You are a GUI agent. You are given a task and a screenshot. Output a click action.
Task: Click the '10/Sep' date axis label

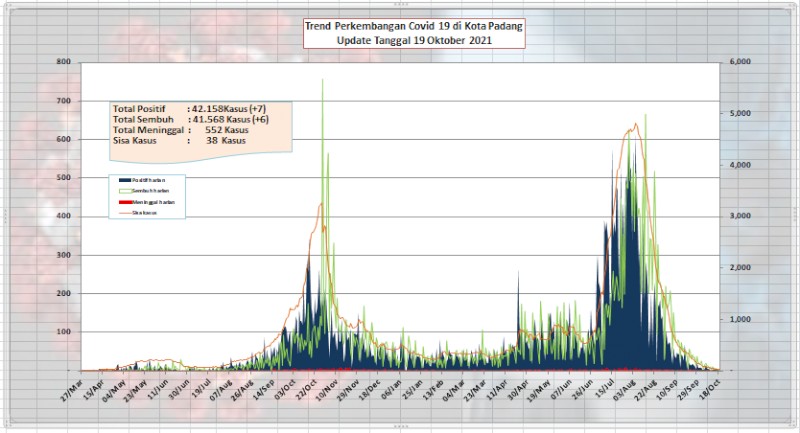coord(667,390)
